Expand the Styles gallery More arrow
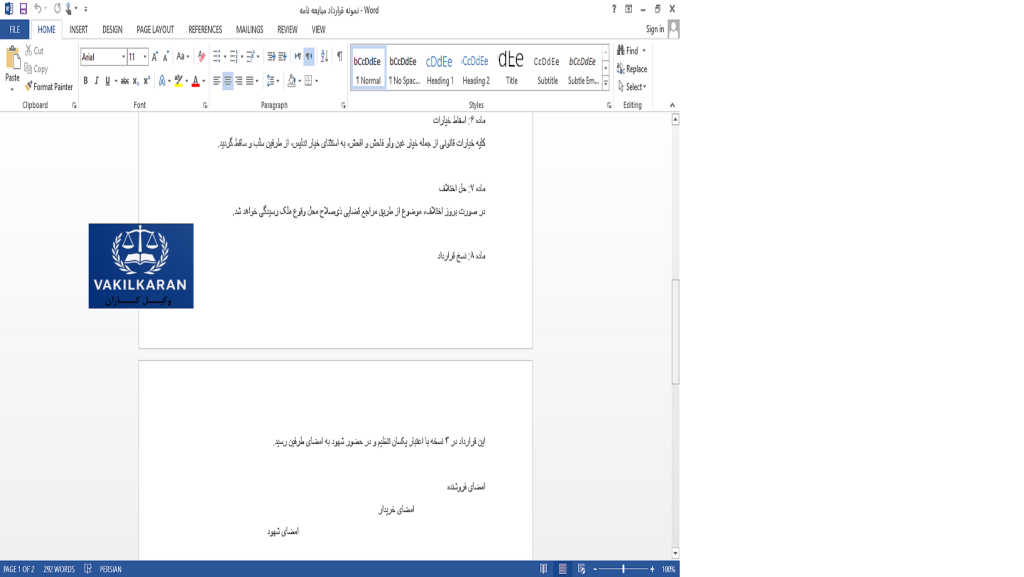The height and width of the screenshot is (577, 1024). coord(606,84)
